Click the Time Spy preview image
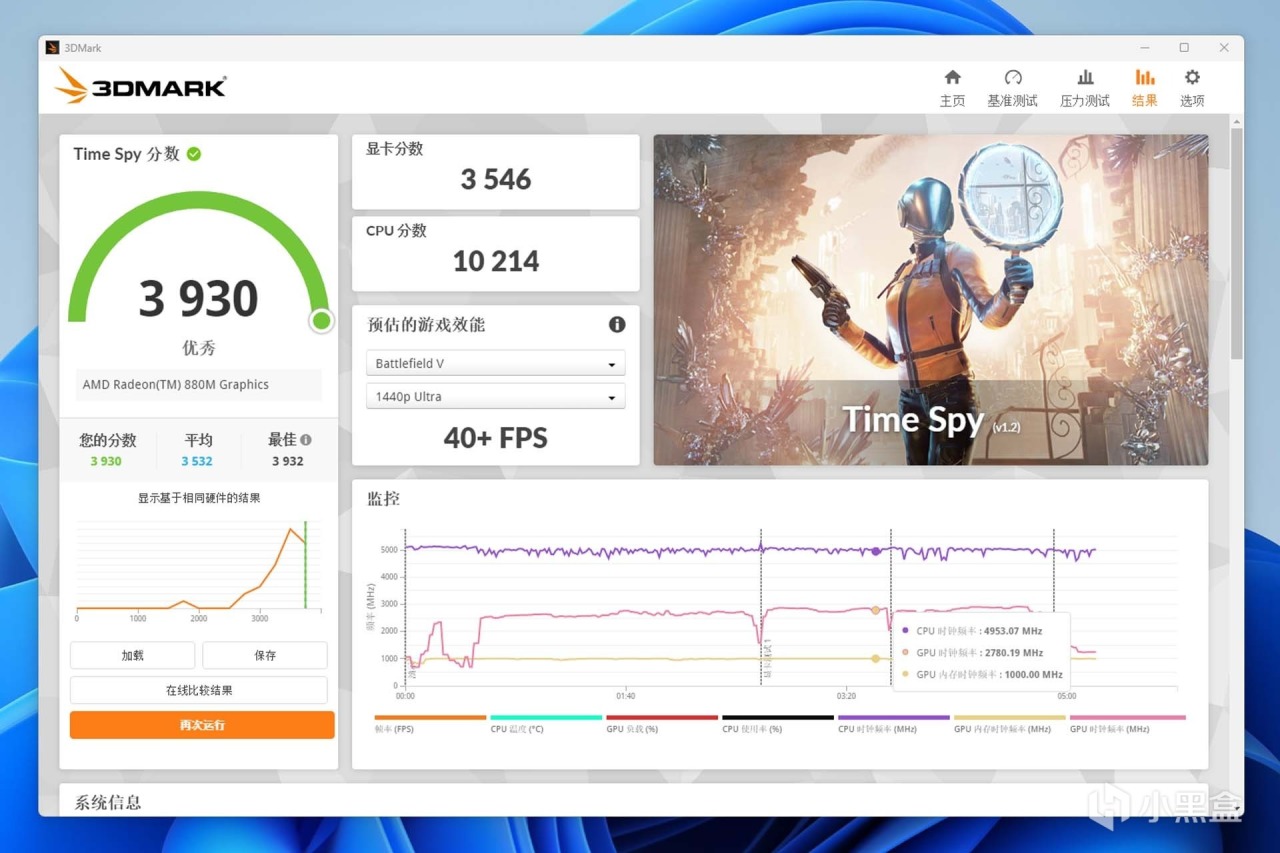The width and height of the screenshot is (1280, 853). [931, 300]
